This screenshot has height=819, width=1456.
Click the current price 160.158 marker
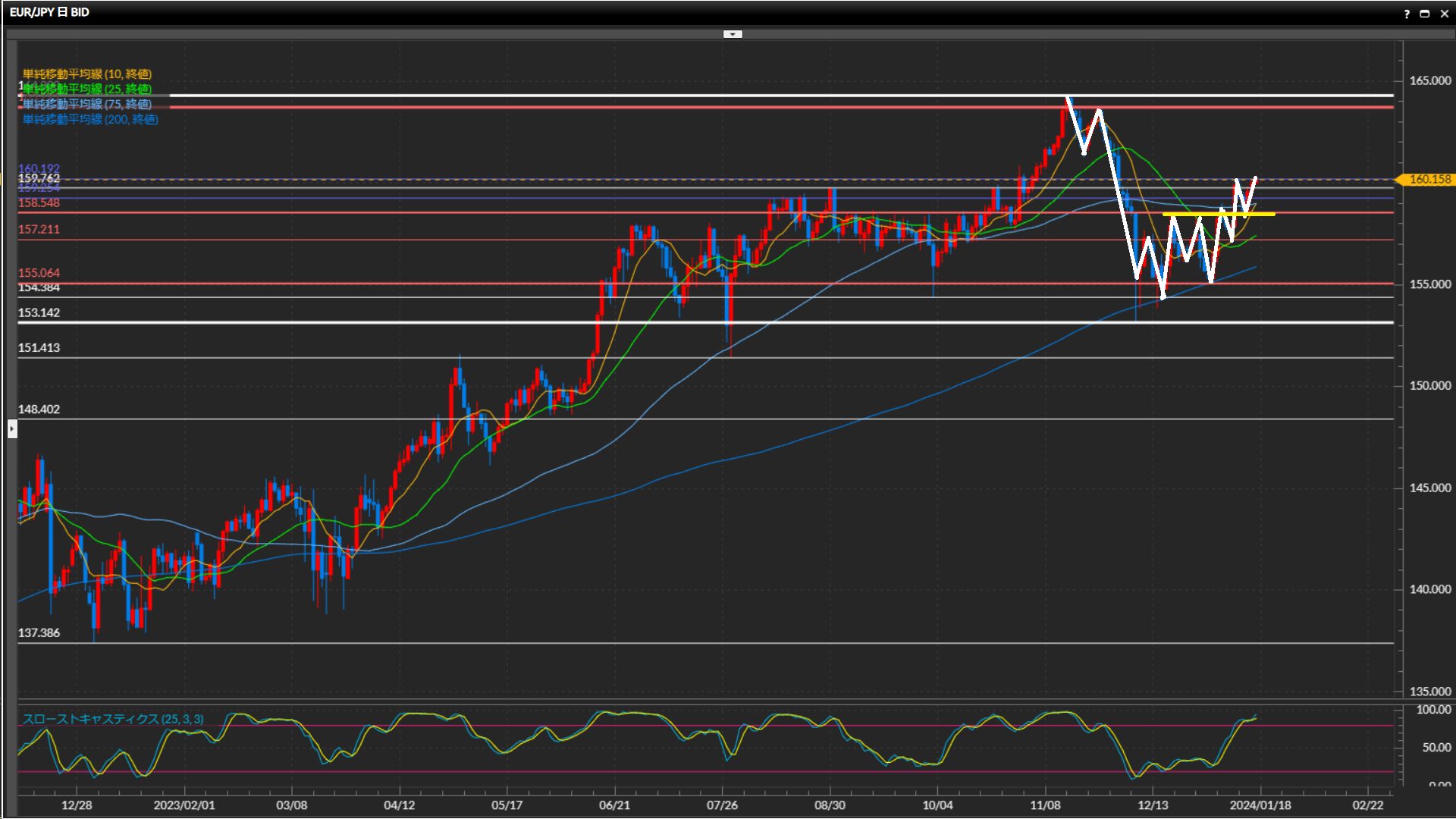coord(1429,180)
